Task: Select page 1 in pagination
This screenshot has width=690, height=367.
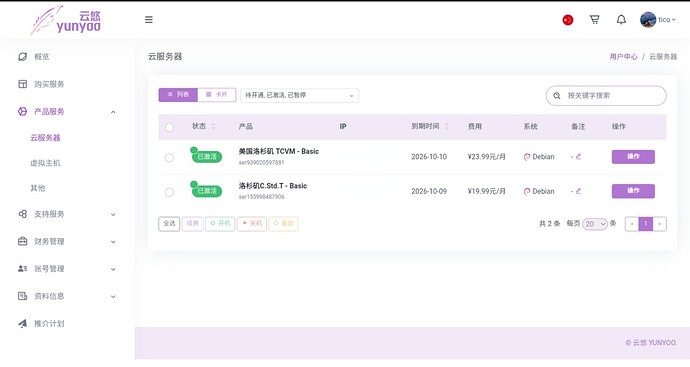Action: pyautogui.click(x=646, y=224)
